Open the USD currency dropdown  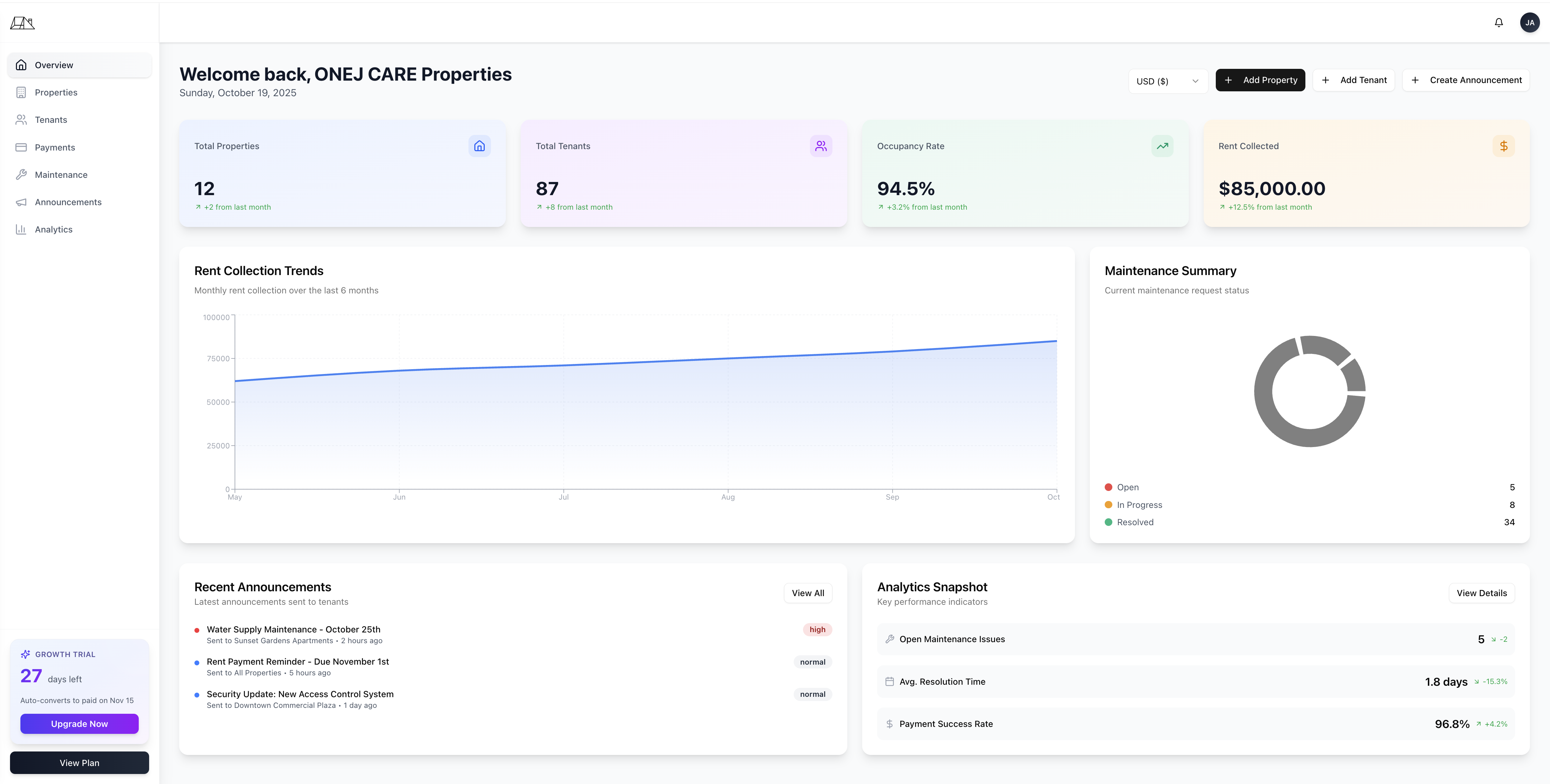click(1168, 80)
